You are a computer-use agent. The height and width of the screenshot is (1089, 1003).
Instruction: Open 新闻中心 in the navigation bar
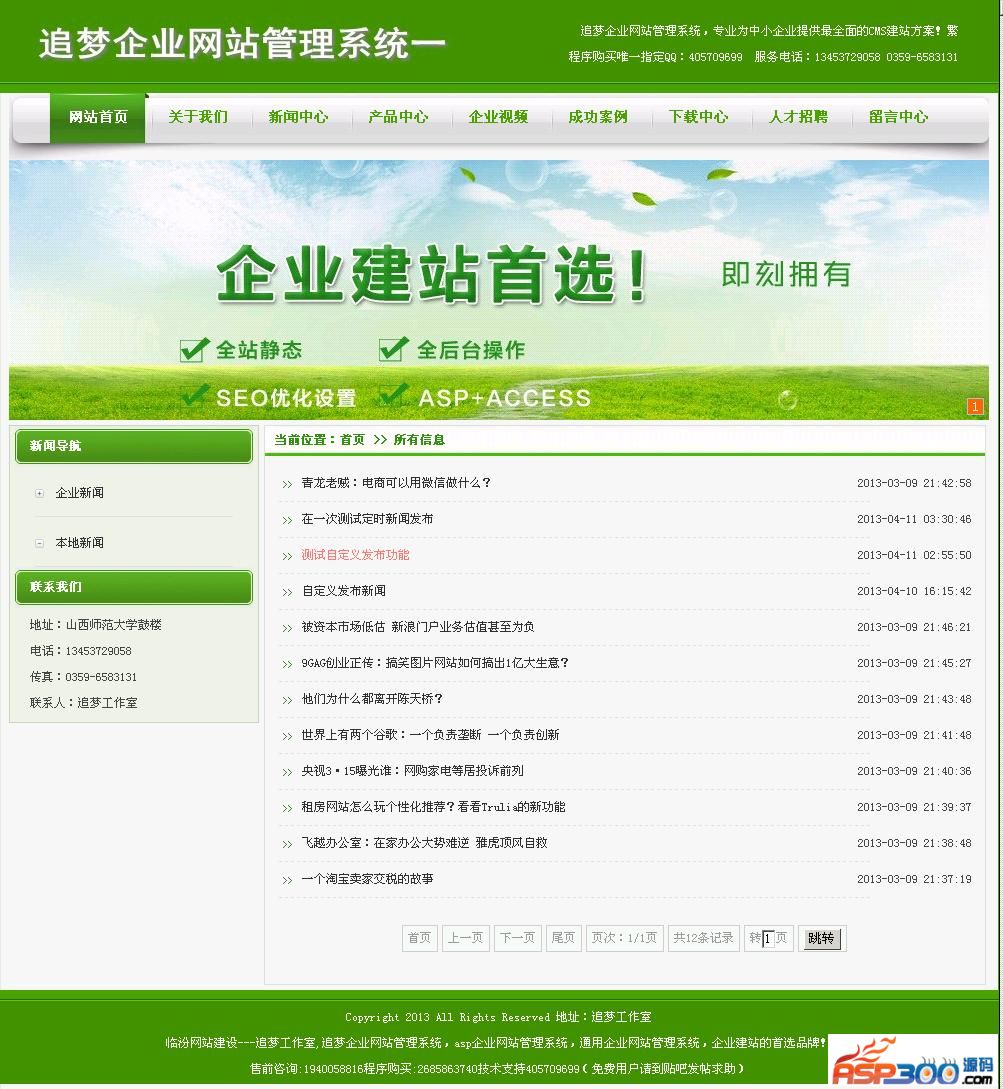[298, 117]
